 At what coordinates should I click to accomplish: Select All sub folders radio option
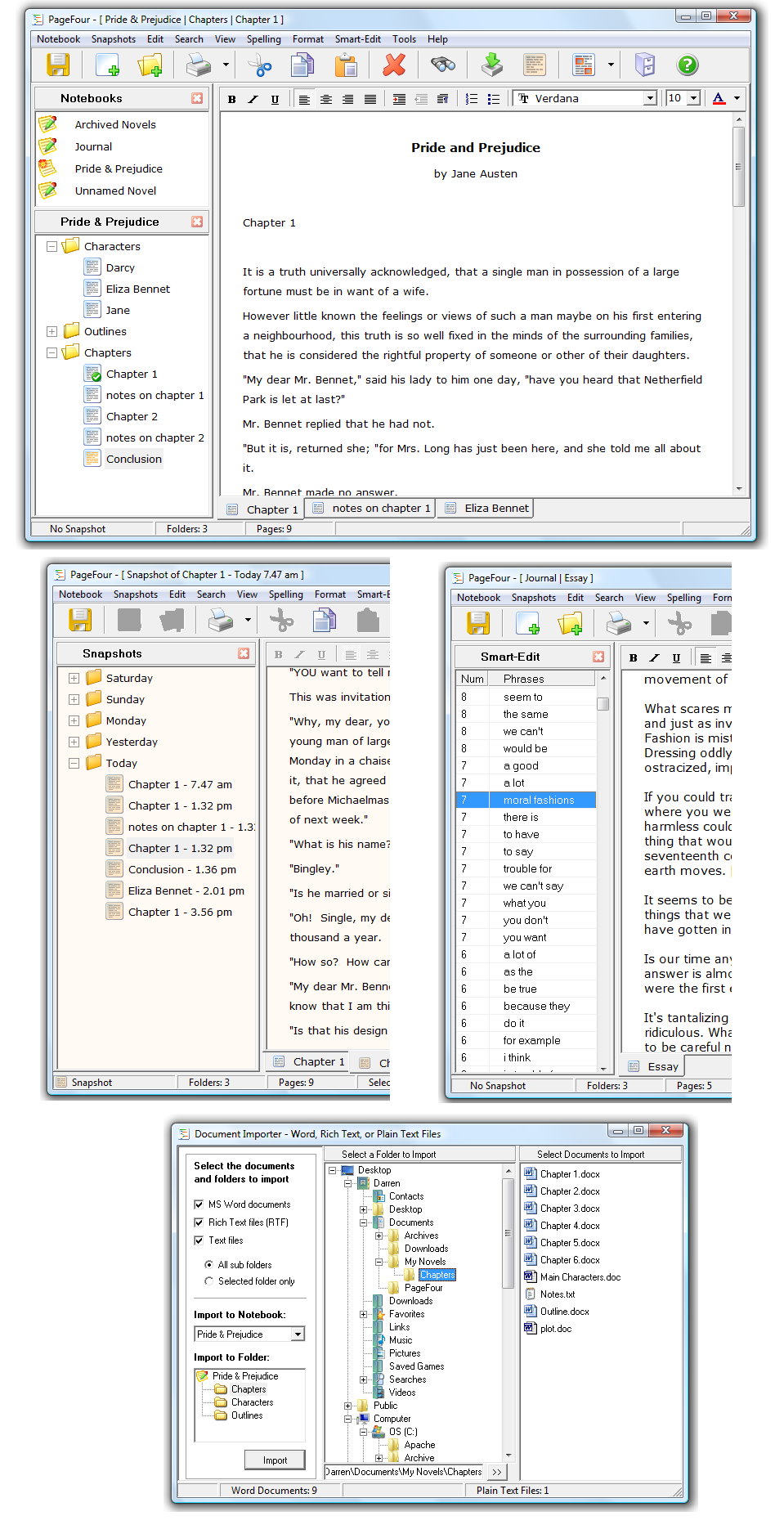click(209, 1265)
